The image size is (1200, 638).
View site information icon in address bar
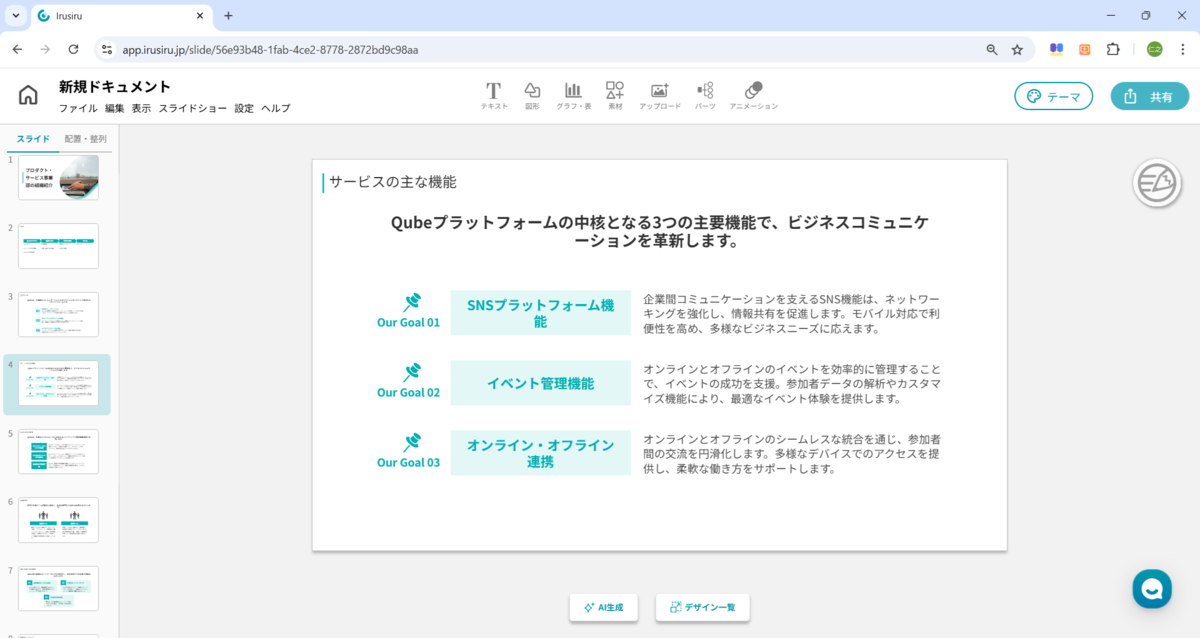[x=108, y=49]
